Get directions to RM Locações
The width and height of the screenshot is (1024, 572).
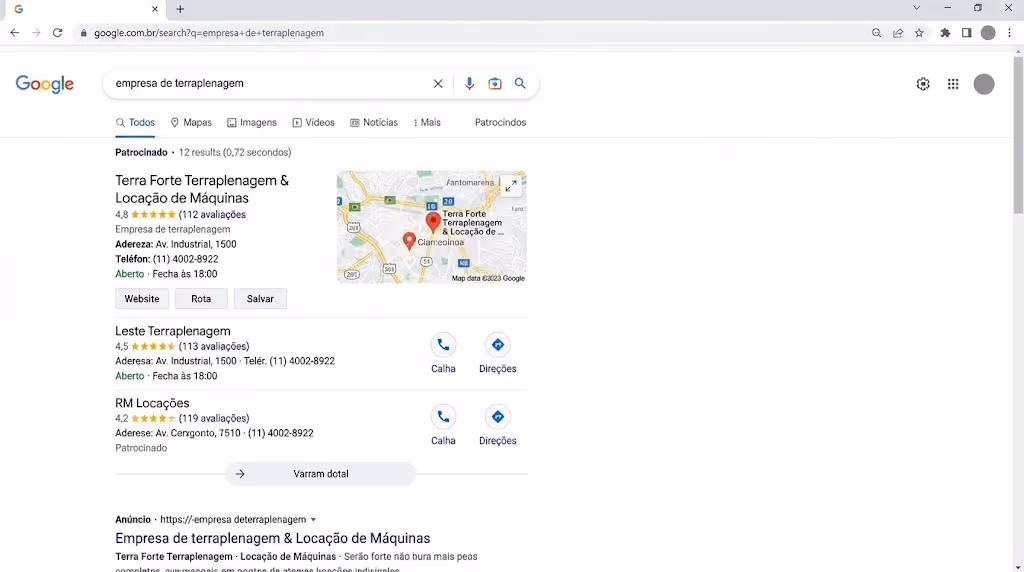tap(498, 417)
